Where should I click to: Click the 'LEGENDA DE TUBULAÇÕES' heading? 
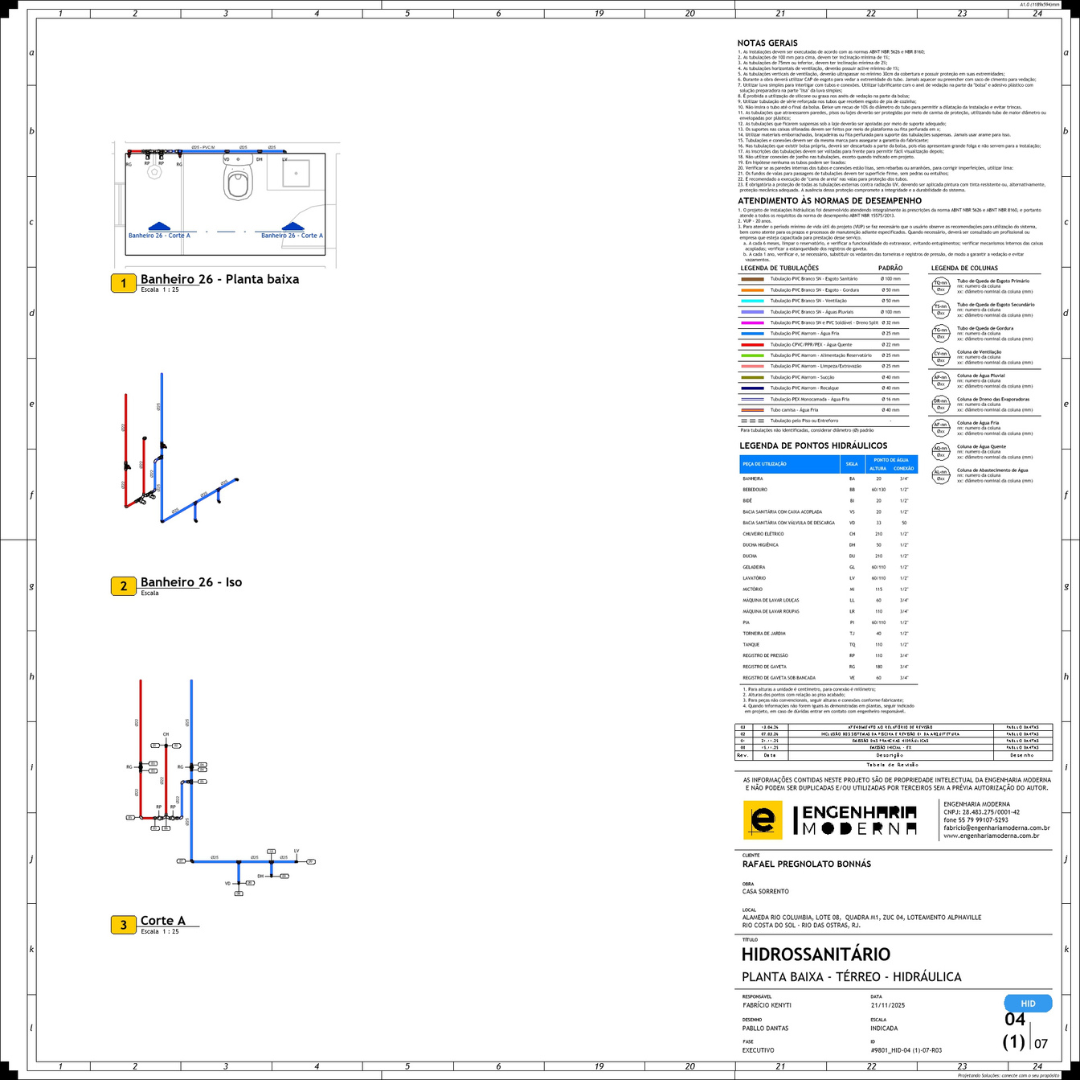pos(780,268)
